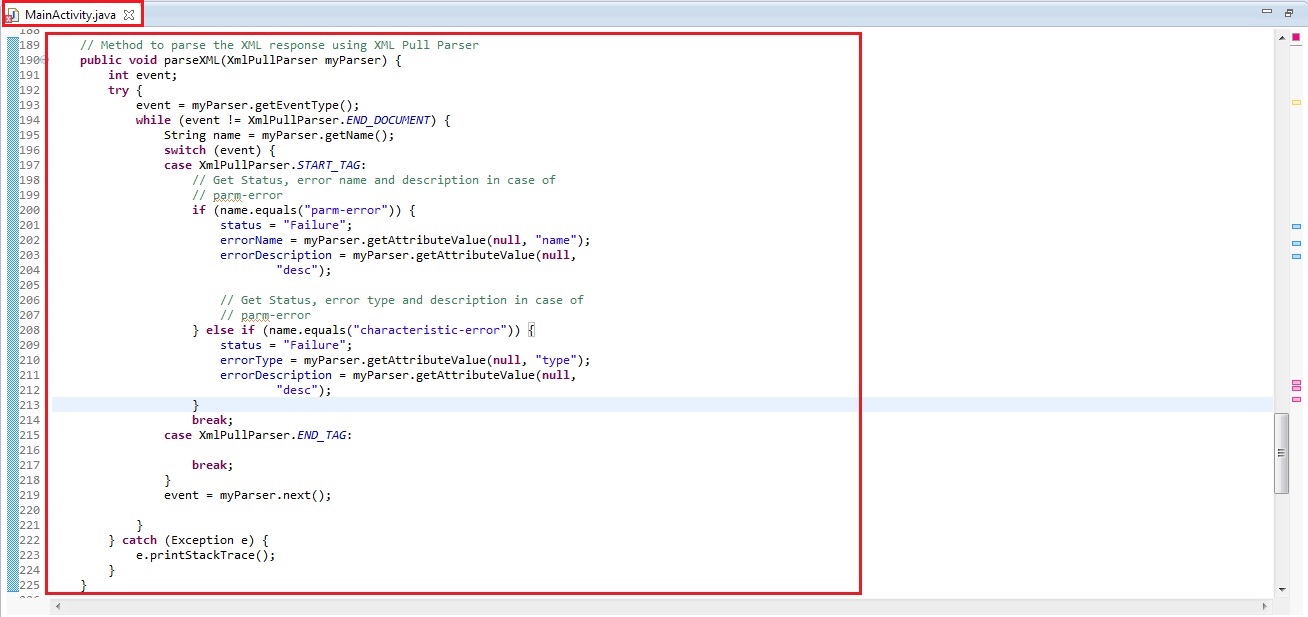Click the topmost blue marker in the overview ruler
This screenshot has height=617, width=1308.
1296,227
